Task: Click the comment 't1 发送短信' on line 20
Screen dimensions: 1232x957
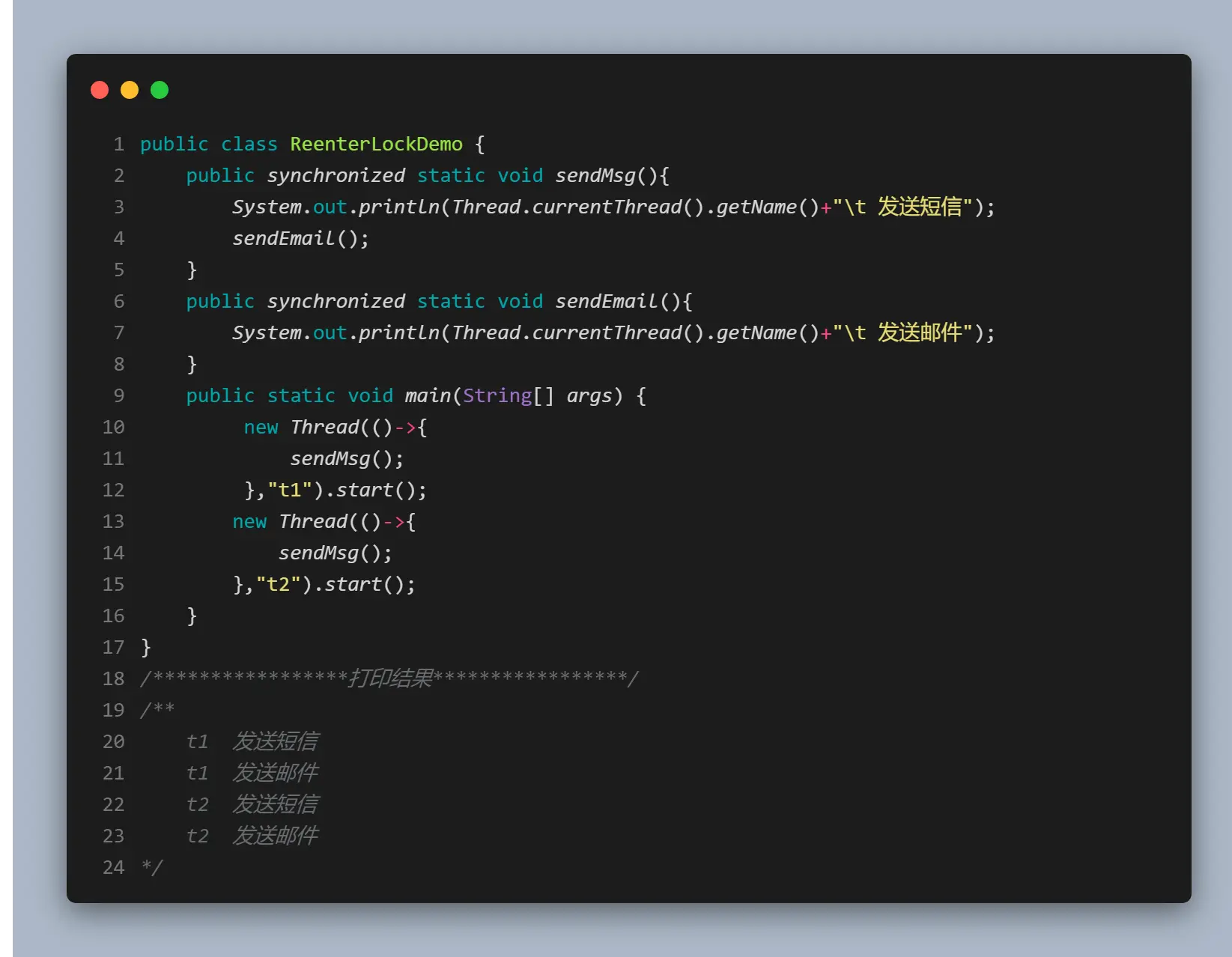Action: (252, 741)
